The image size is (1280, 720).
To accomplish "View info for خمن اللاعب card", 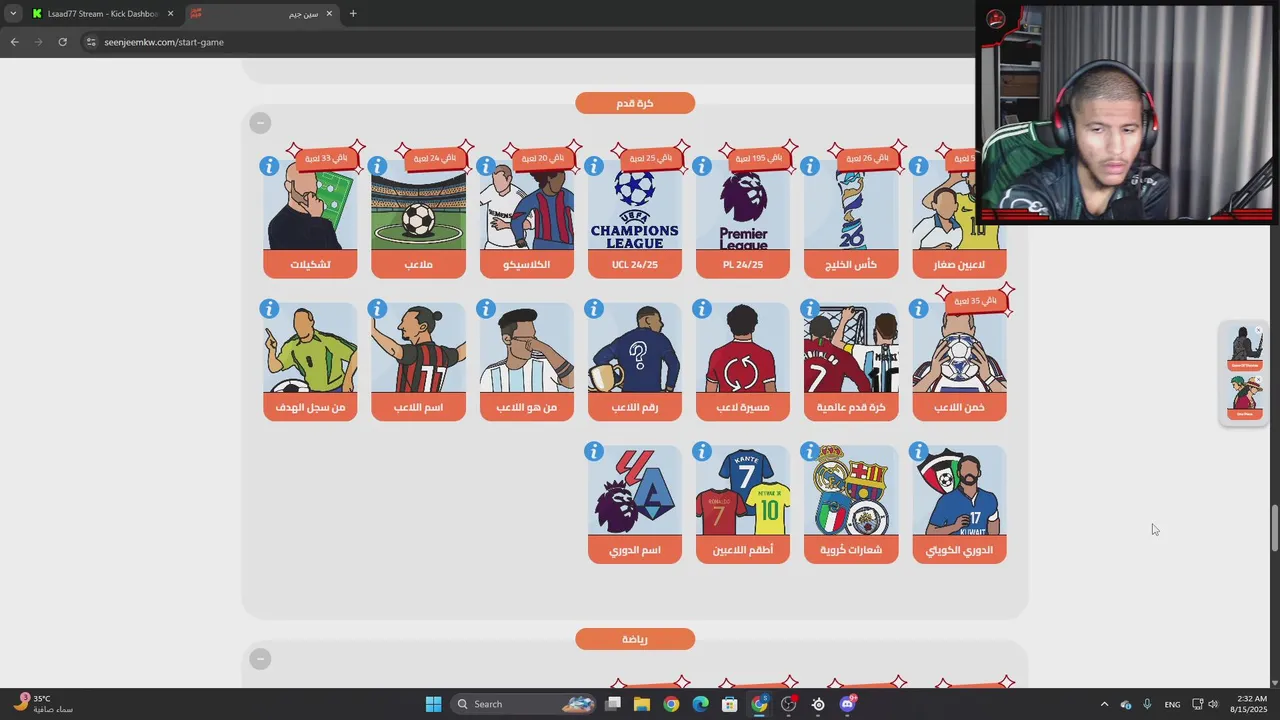I will (918, 309).
